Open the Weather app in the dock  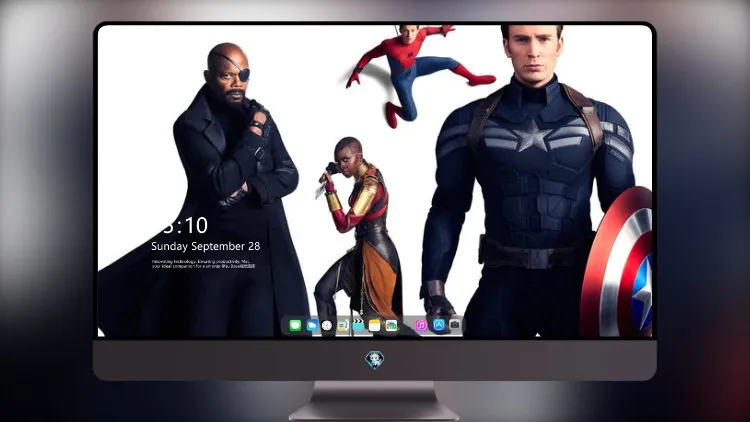point(312,325)
